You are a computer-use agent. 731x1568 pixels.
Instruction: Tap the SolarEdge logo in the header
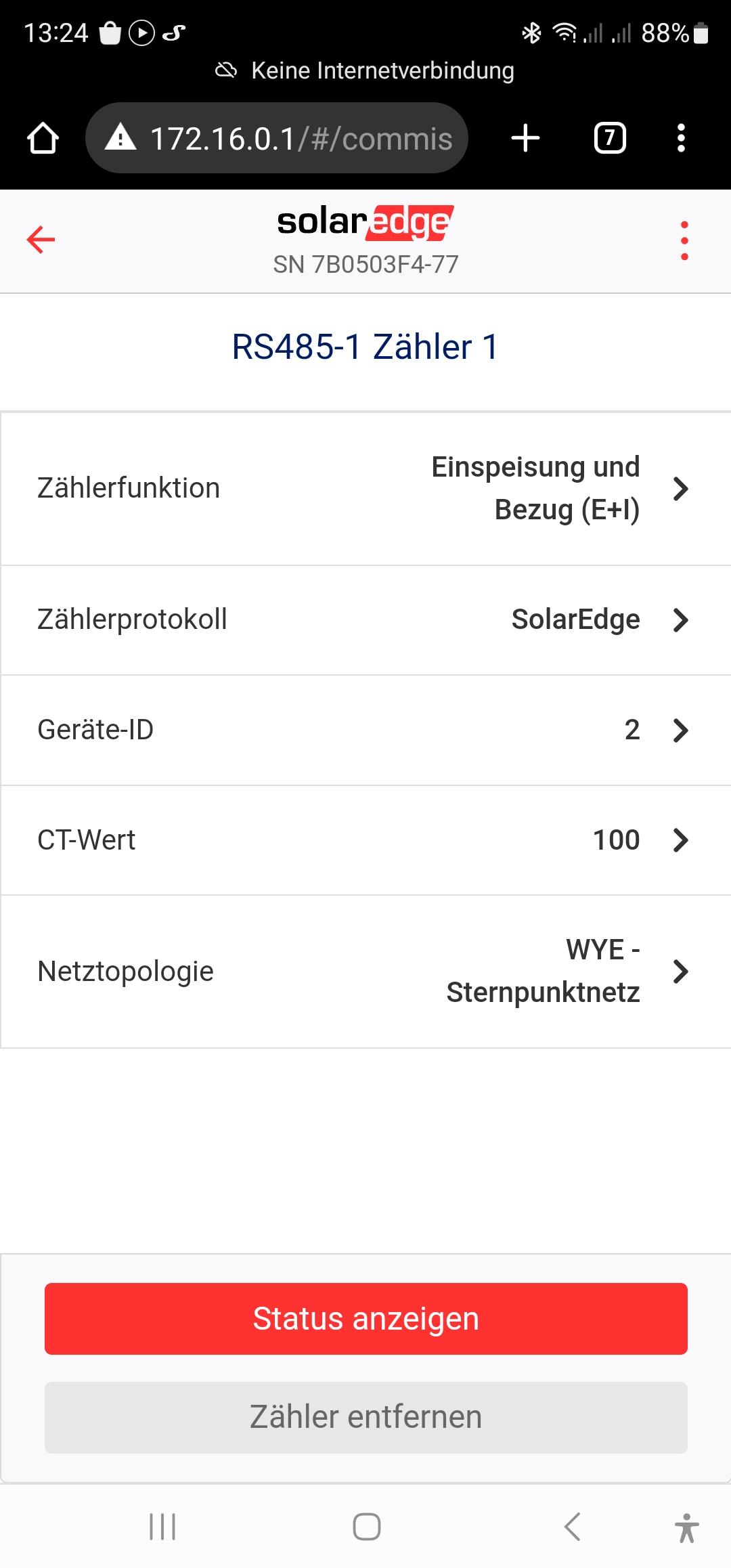click(365, 222)
